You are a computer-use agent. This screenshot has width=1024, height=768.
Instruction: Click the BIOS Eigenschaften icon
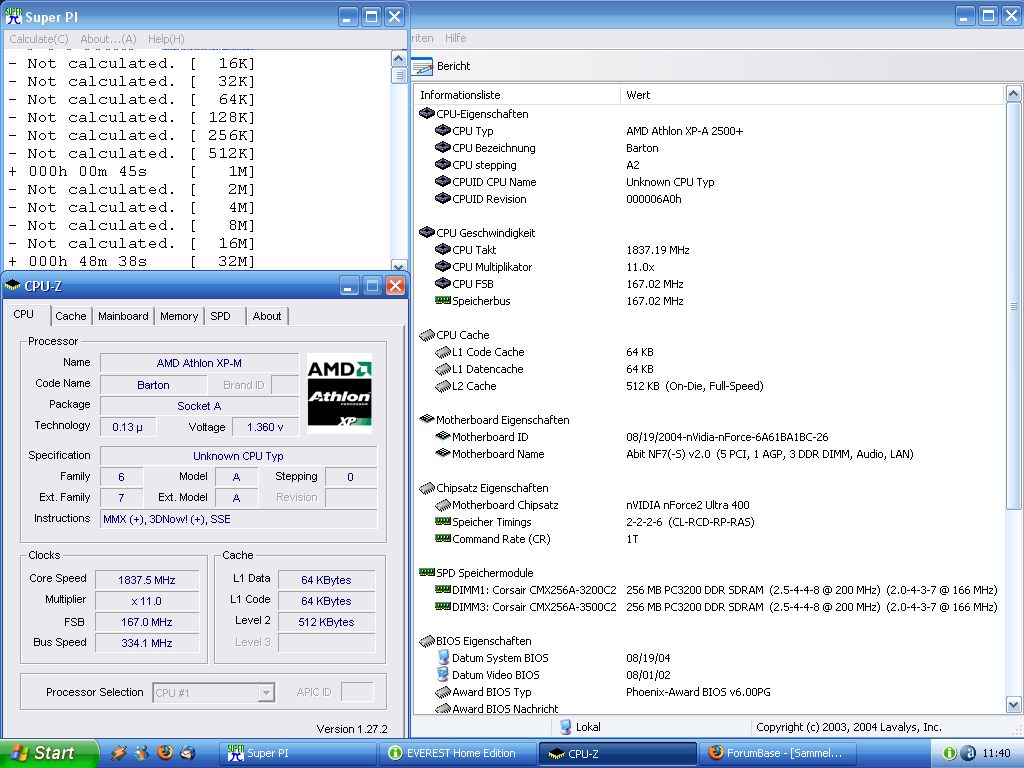tap(426, 641)
